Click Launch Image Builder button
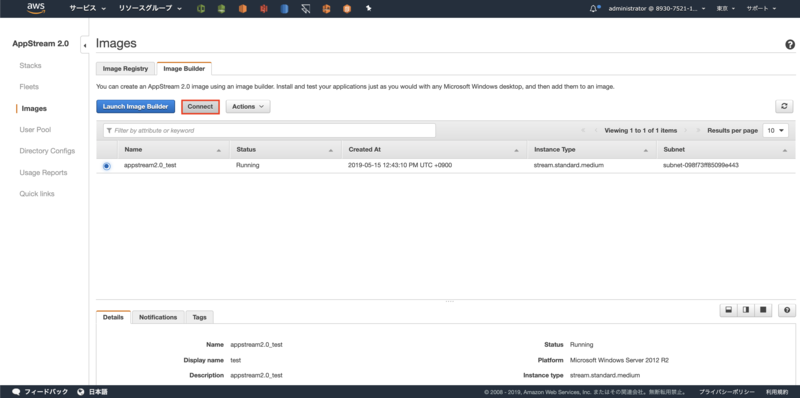 136,107
